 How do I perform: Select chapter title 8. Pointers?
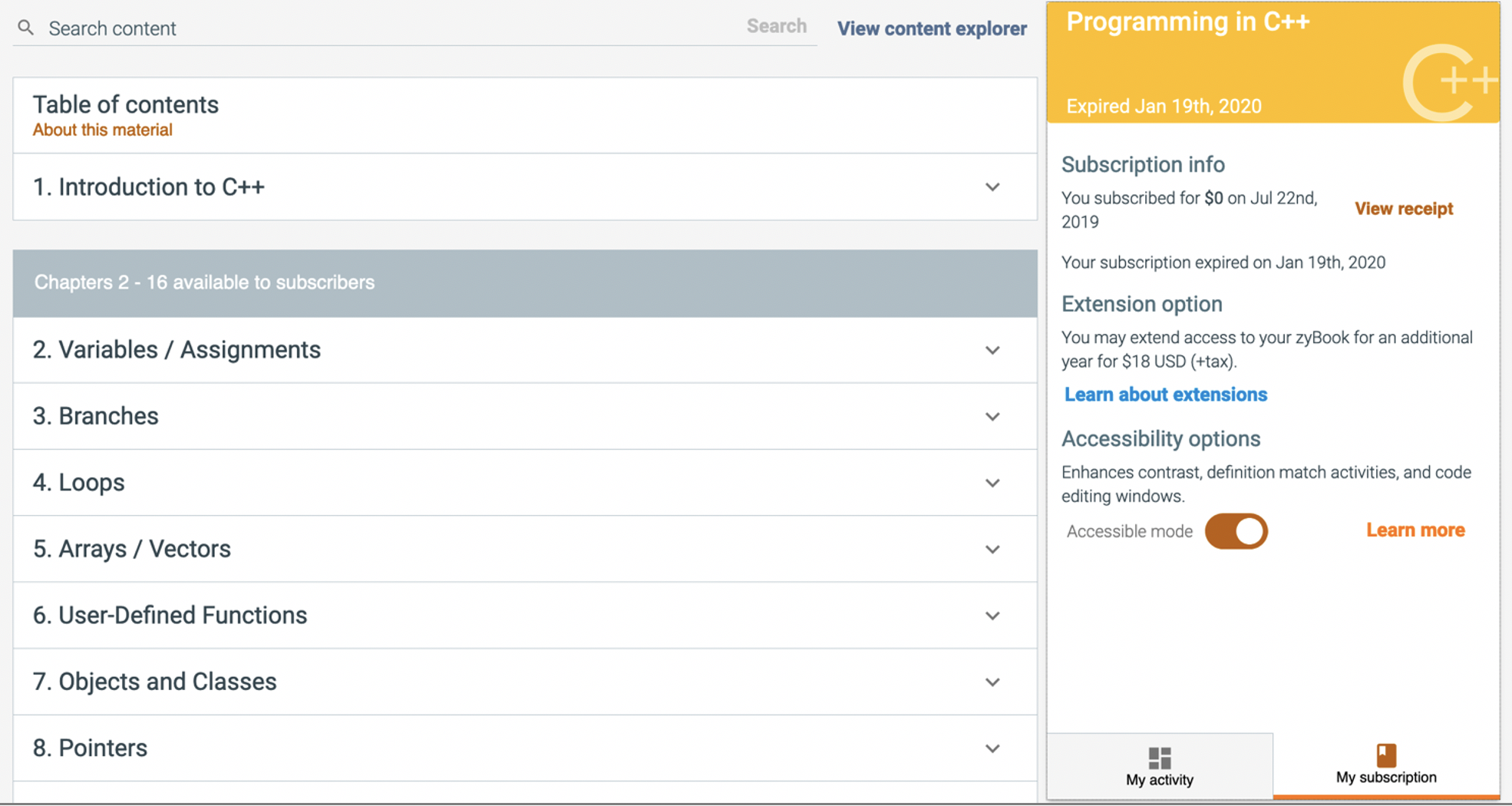pos(90,748)
